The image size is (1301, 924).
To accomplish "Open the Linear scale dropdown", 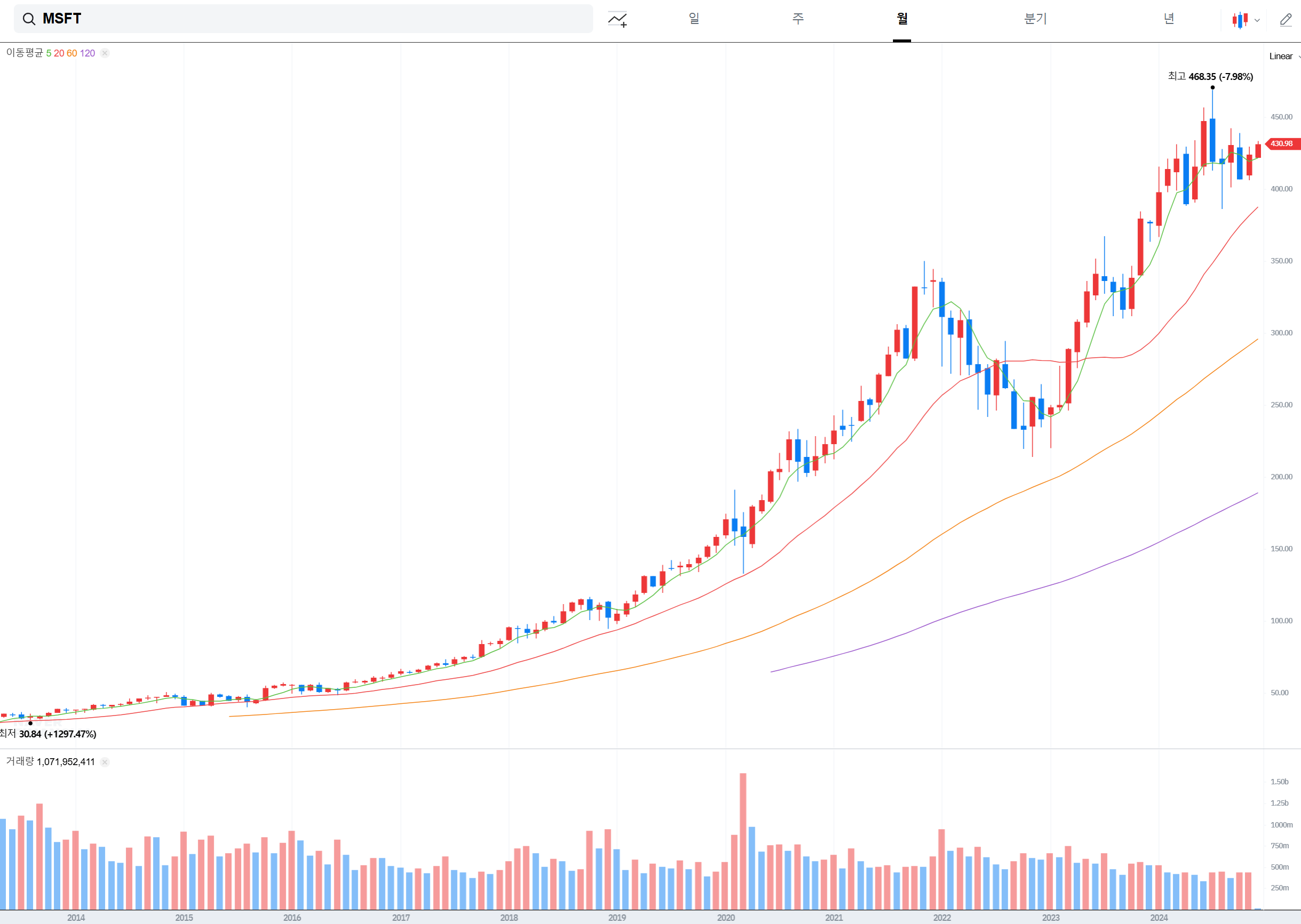I will [1284, 56].
